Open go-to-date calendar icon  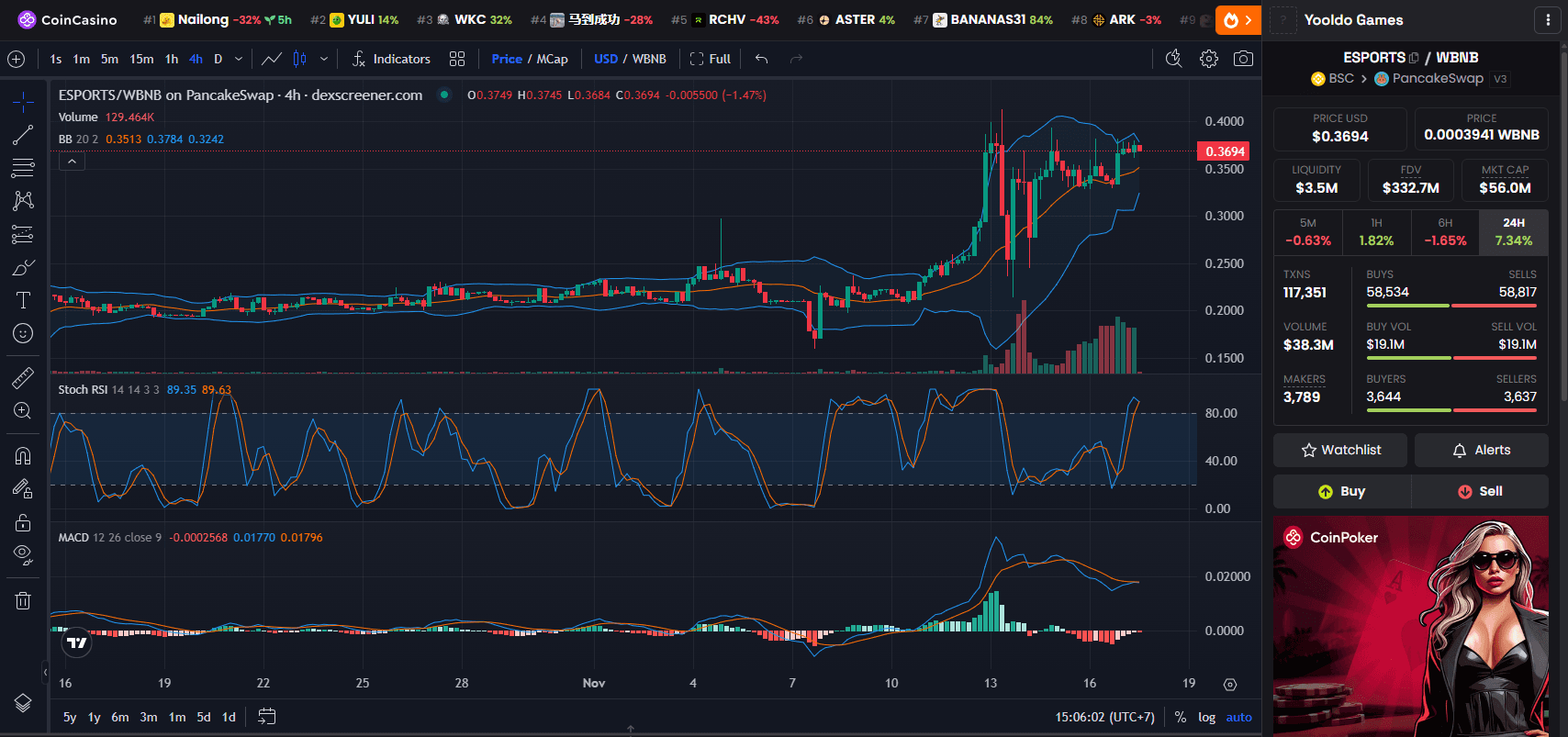point(266,717)
